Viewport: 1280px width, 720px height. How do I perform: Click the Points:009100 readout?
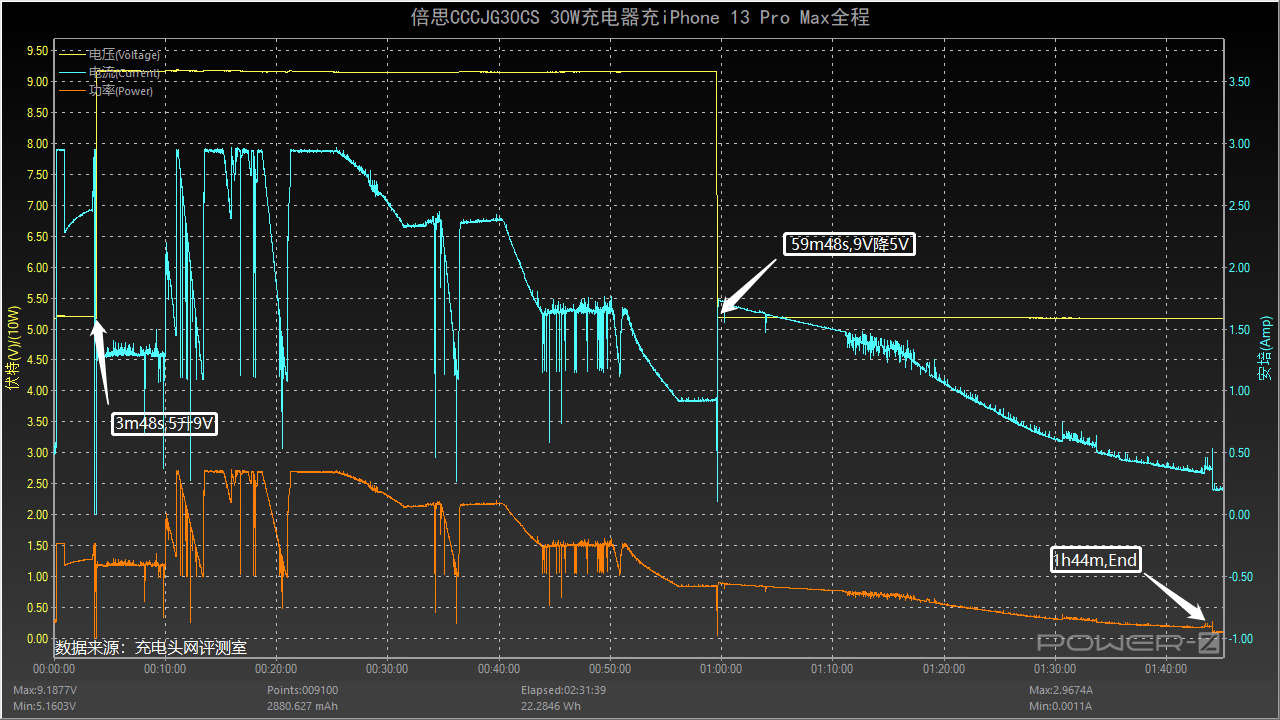(x=302, y=690)
